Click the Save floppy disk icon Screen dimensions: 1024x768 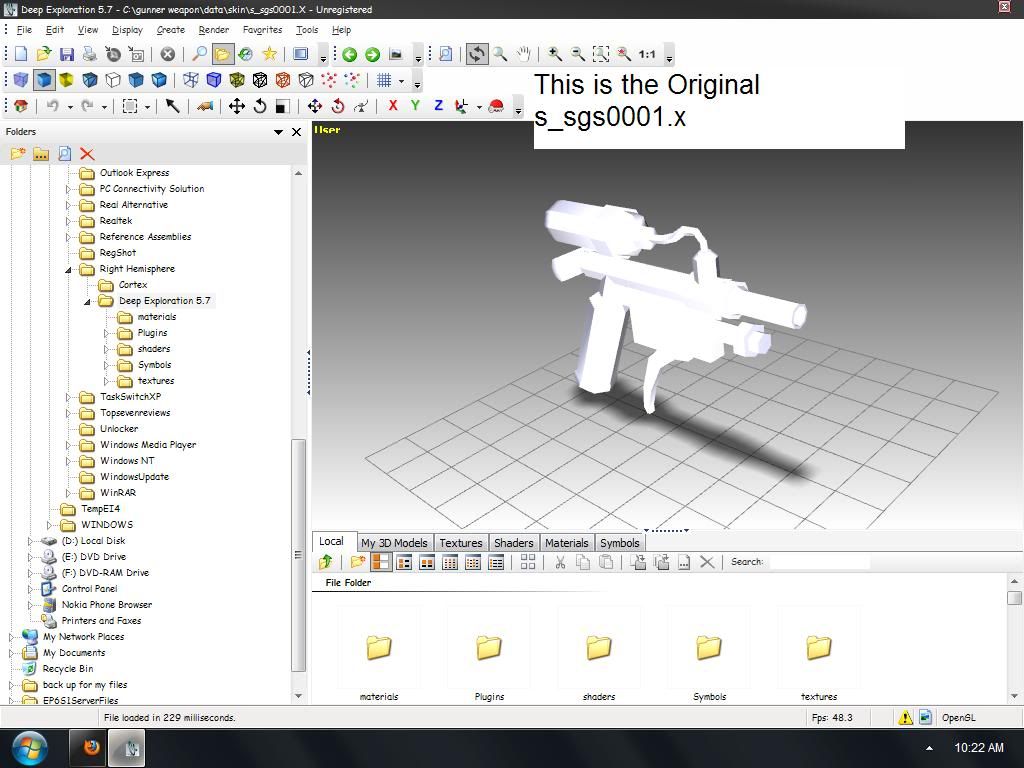click(x=66, y=54)
